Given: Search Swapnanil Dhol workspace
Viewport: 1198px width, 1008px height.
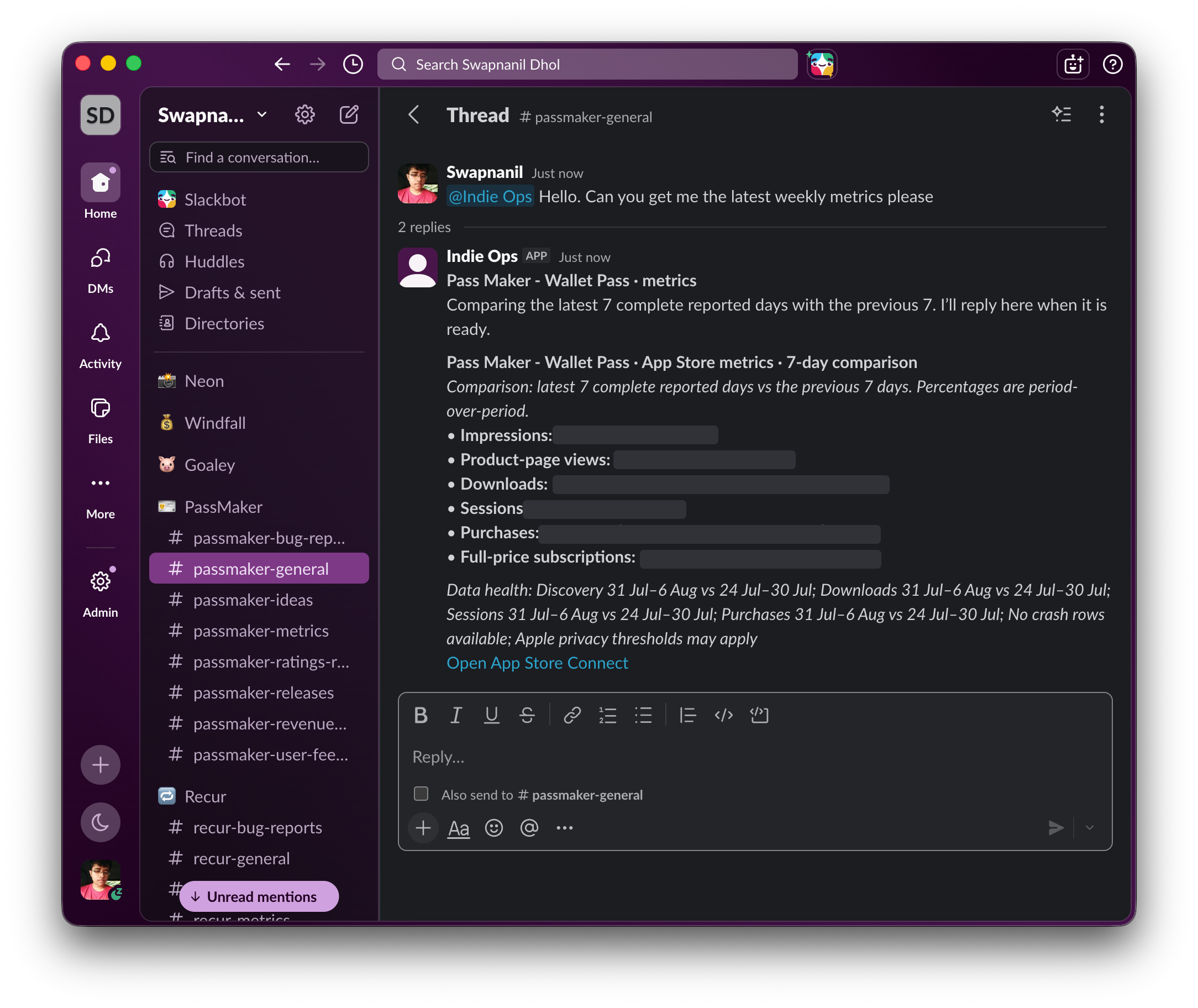Looking at the screenshot, I should coord(587,64).
